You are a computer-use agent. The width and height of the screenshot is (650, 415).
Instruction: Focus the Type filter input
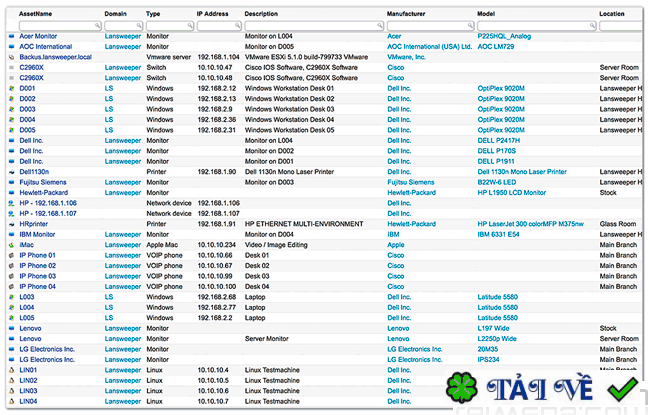(x=170, y=26)
